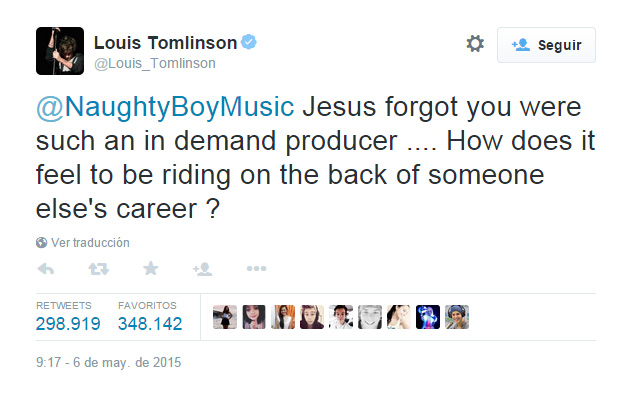
Task: Open the tweet timestamp 9:17 - 6 de may. de 2015
Action: click(x=108, y=363)
